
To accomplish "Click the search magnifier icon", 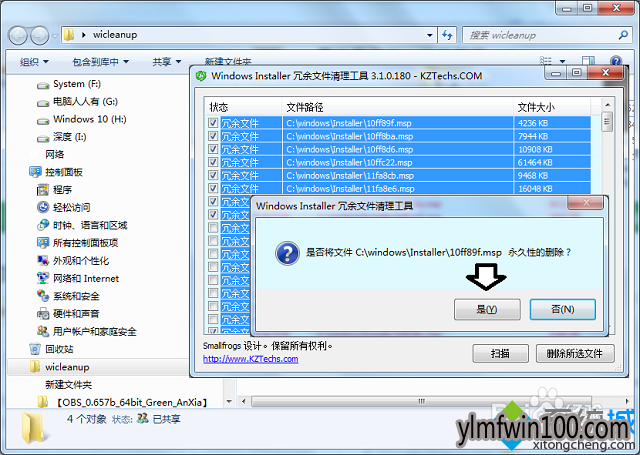I will [x=623, y=35].
